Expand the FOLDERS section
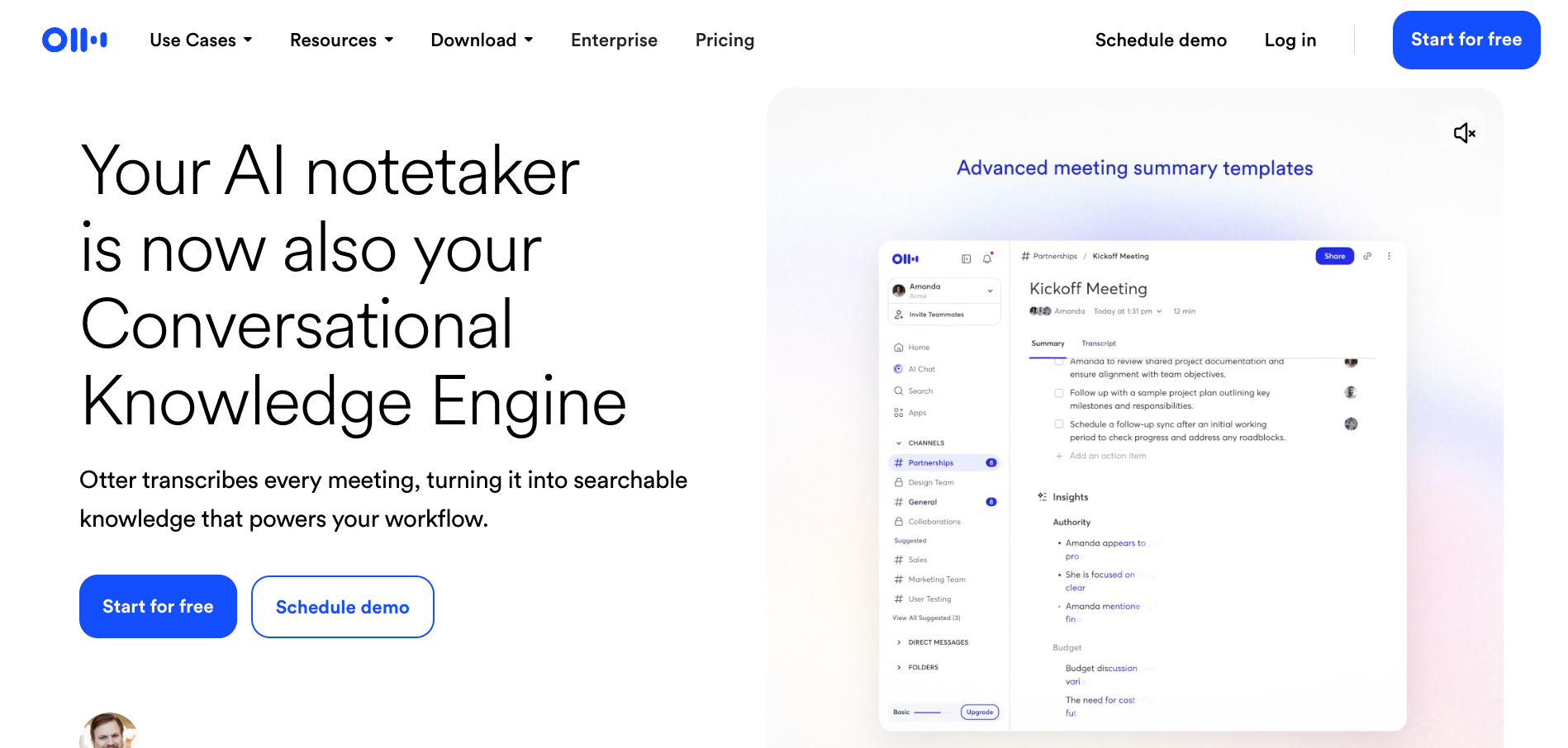1568x748 pixels. tap(918, 667)
